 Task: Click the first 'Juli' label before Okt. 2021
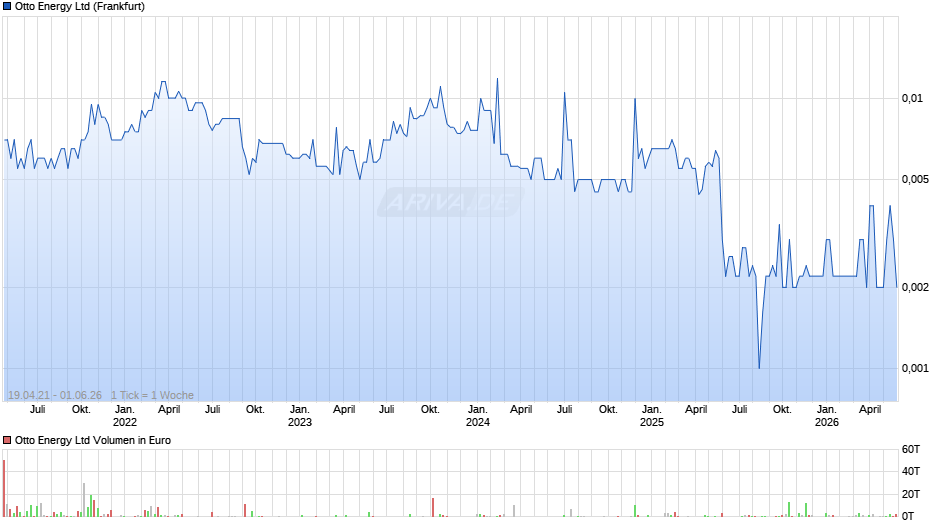[38, 410]
